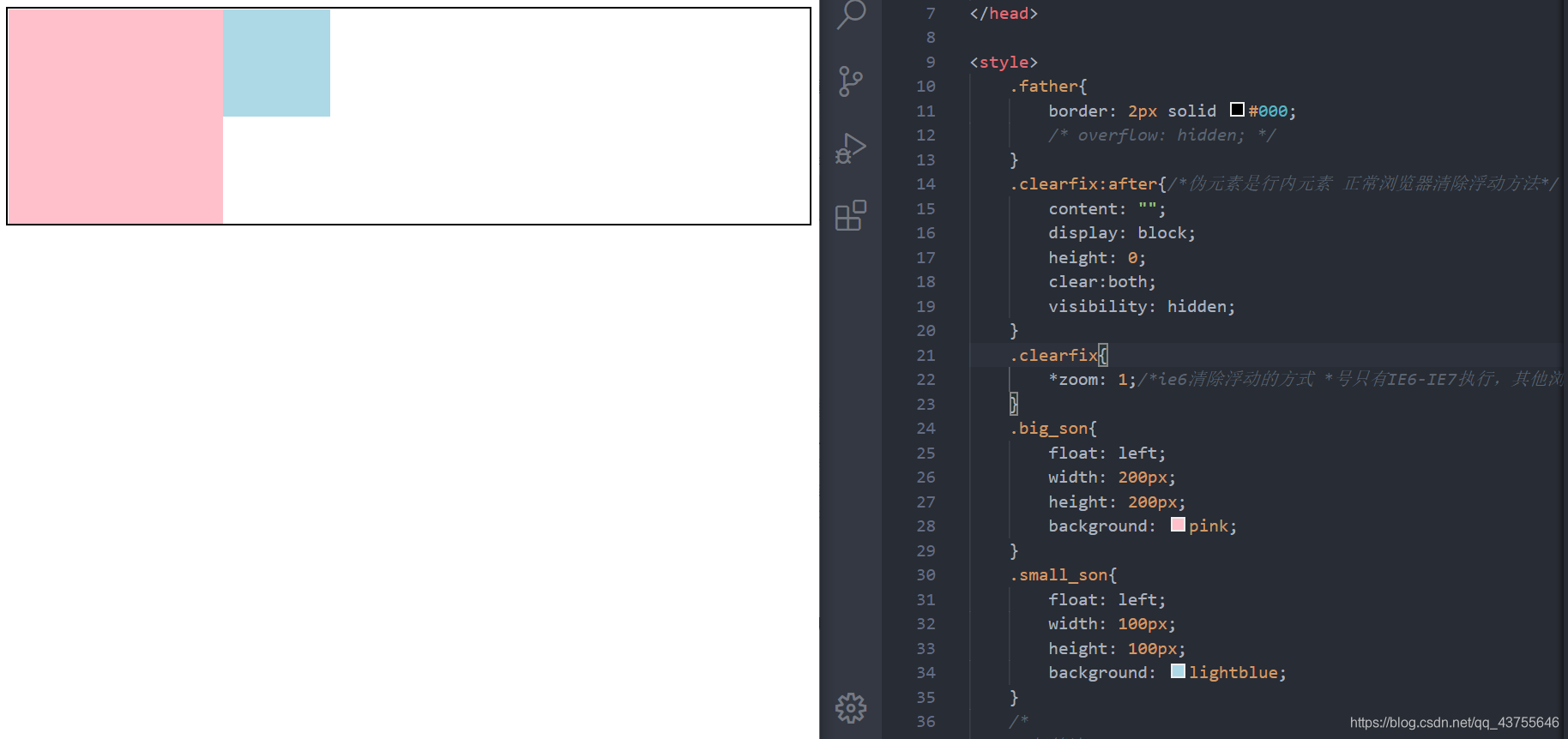Click the pink color swatch on line 28
The image size is (1568, 739).
click(1178, 525)
